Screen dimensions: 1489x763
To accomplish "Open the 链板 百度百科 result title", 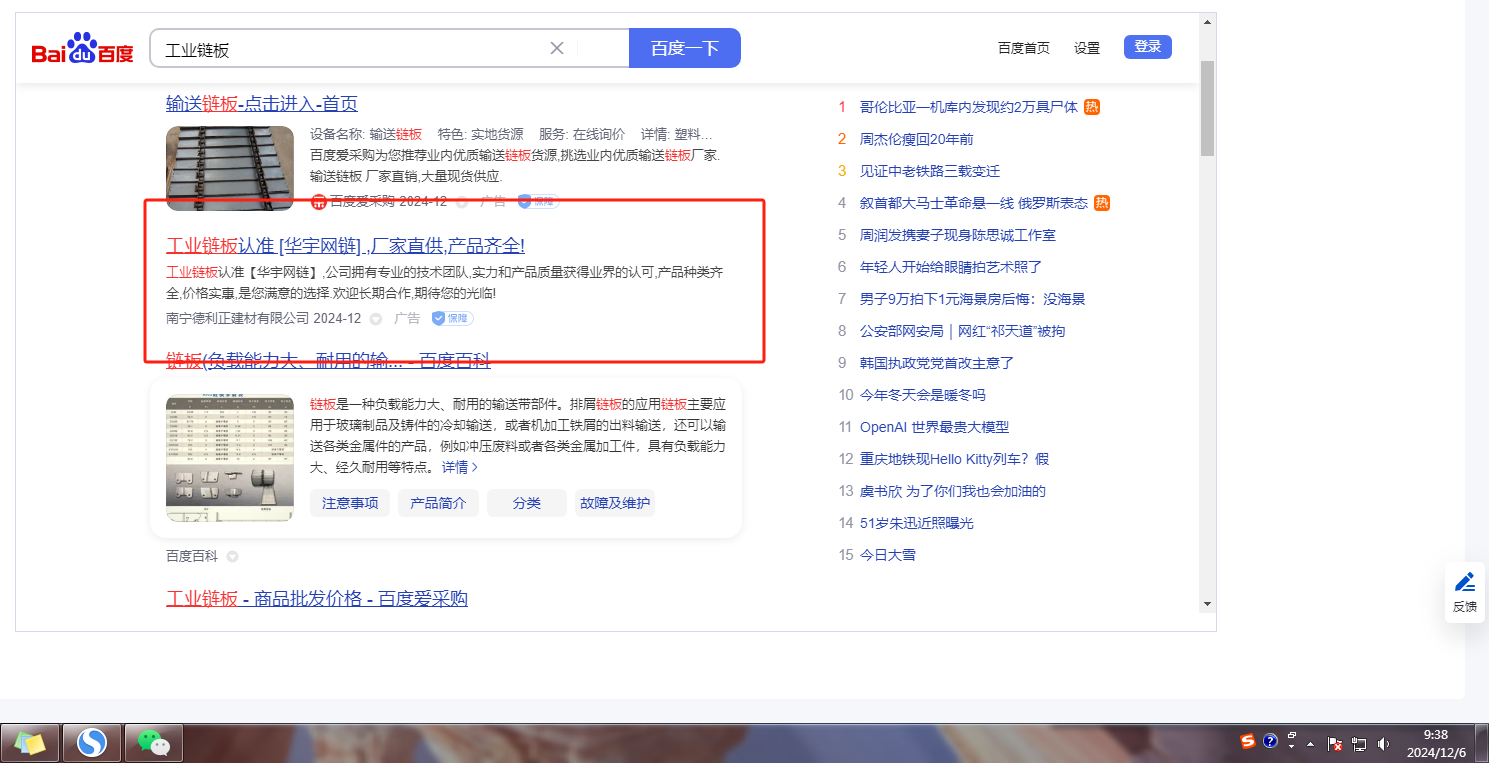I will pos(328,360).
